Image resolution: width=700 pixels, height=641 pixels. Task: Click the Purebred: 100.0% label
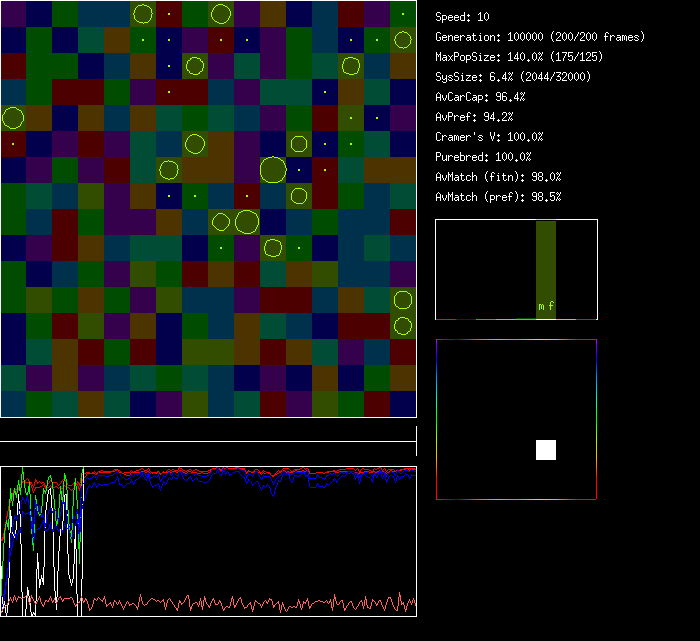tap(483, 157)
